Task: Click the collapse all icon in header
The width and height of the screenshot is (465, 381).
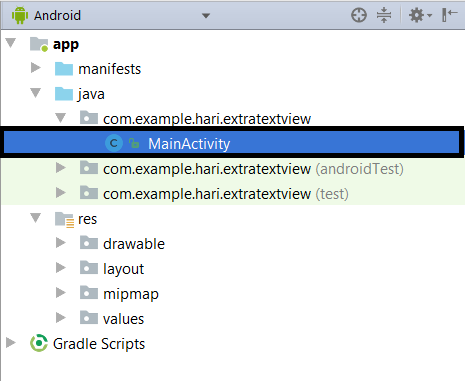Action: (x=384, y=15)
